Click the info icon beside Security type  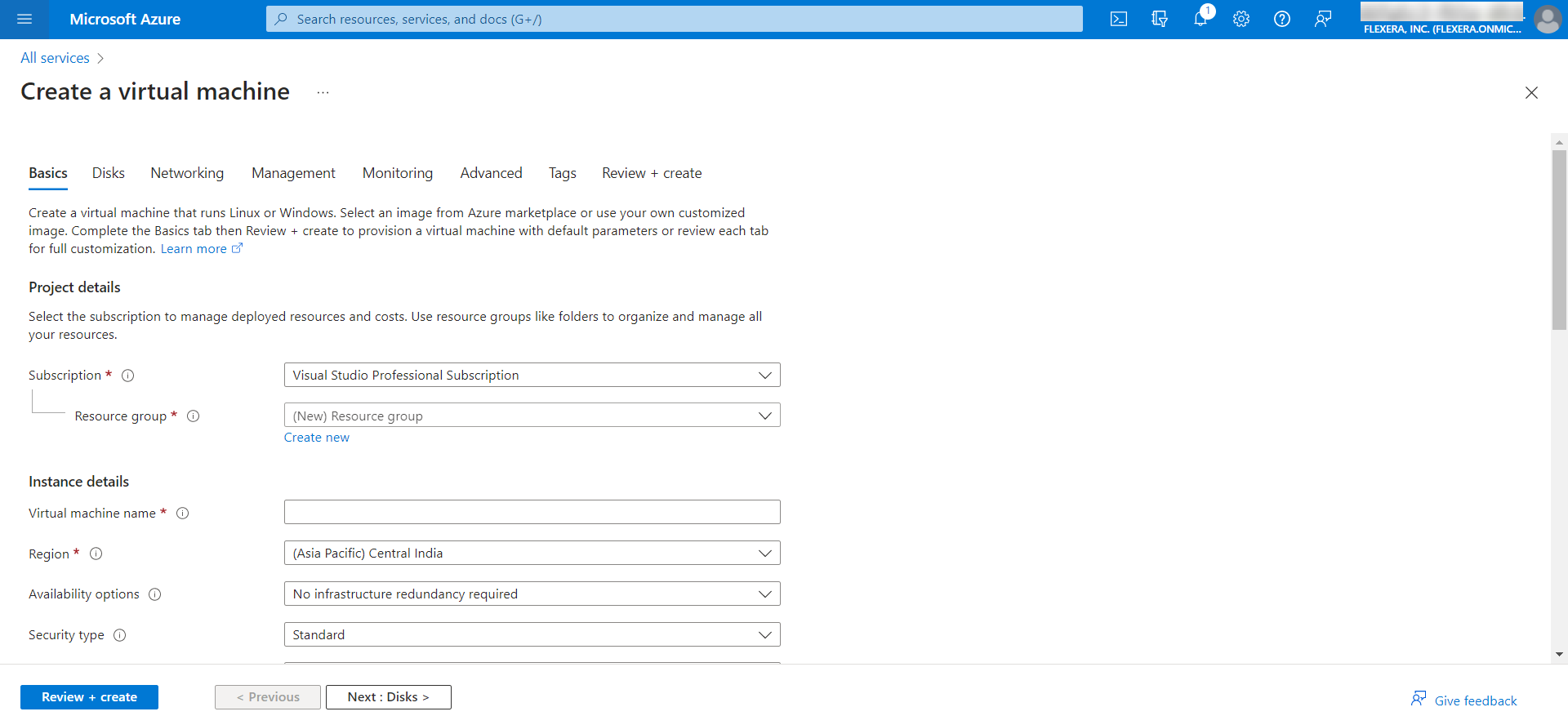coord(120,635)
